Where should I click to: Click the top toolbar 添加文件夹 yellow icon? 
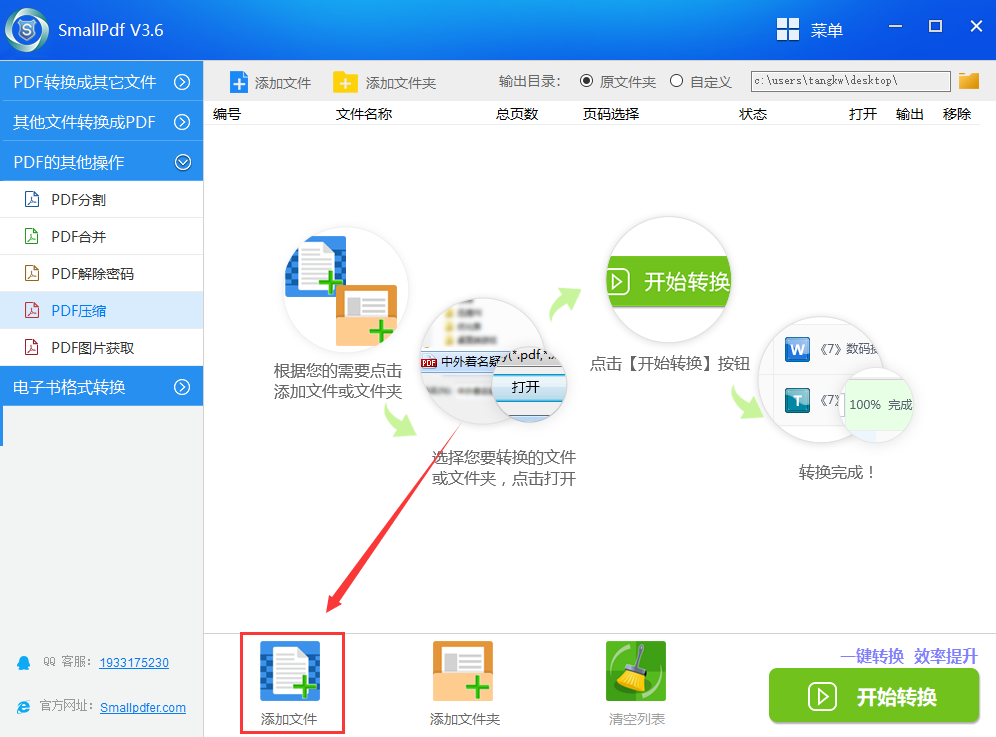(x=345, y=82)
